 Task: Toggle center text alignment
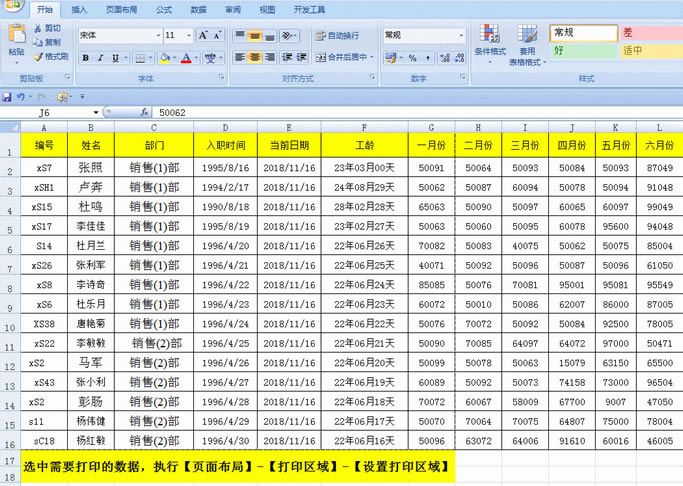[255, 57]
